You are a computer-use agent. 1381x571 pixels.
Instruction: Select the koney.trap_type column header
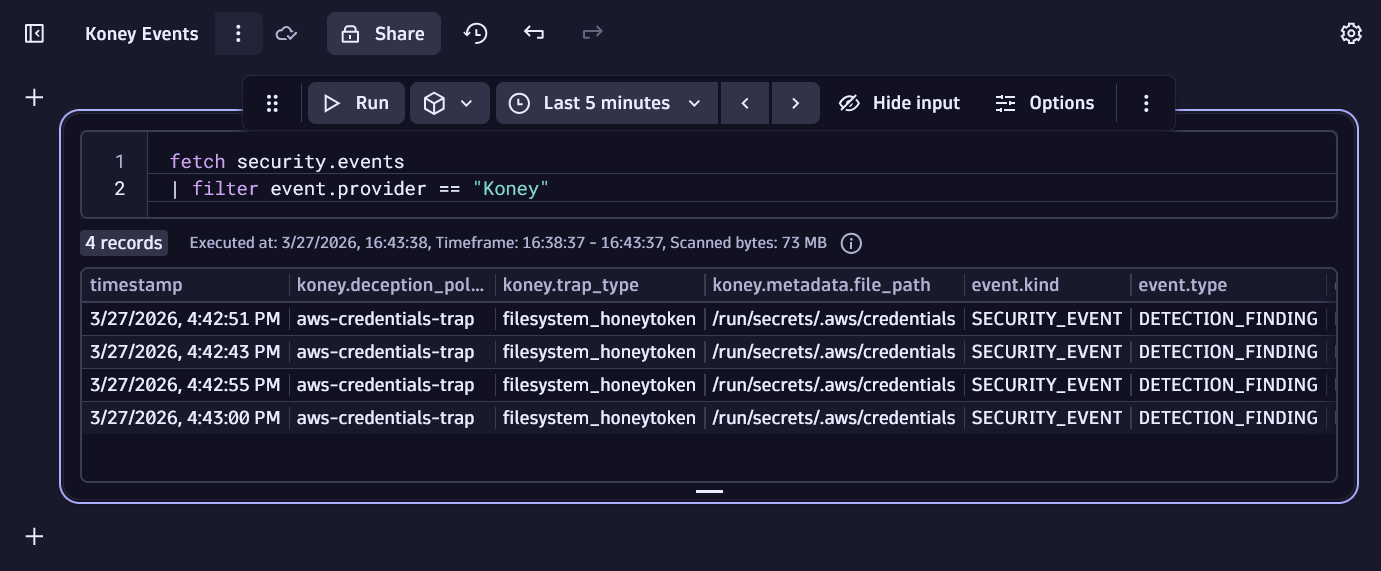click(x=570, y=285)
